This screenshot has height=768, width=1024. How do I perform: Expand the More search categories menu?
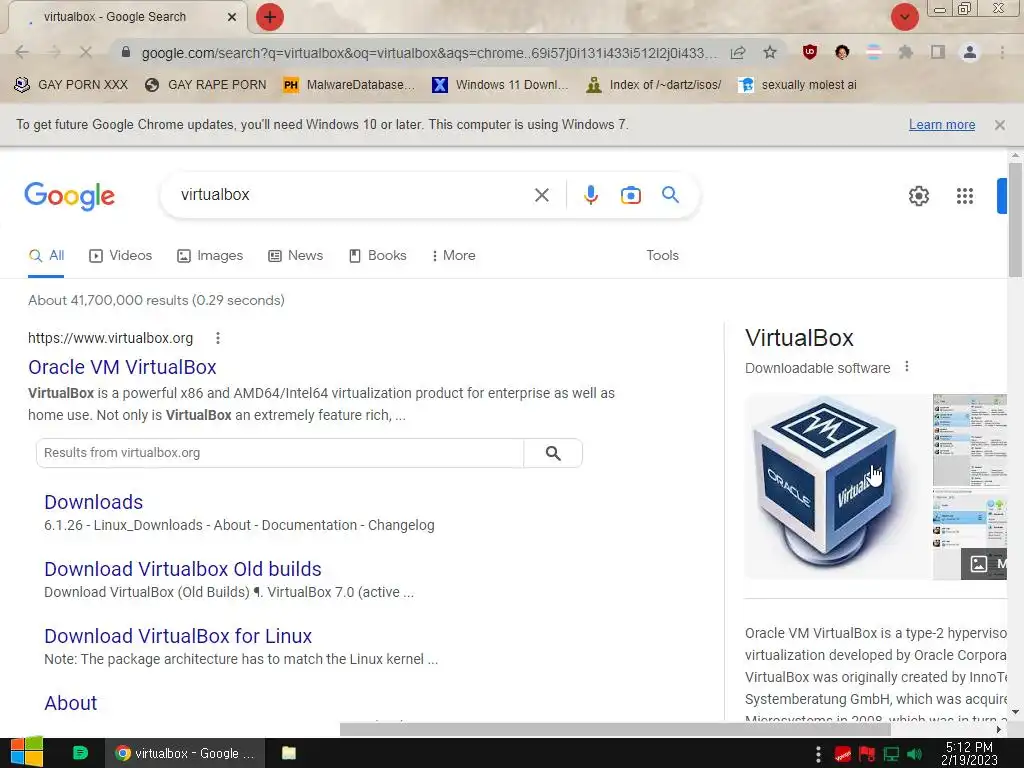[x=453, y=255]
